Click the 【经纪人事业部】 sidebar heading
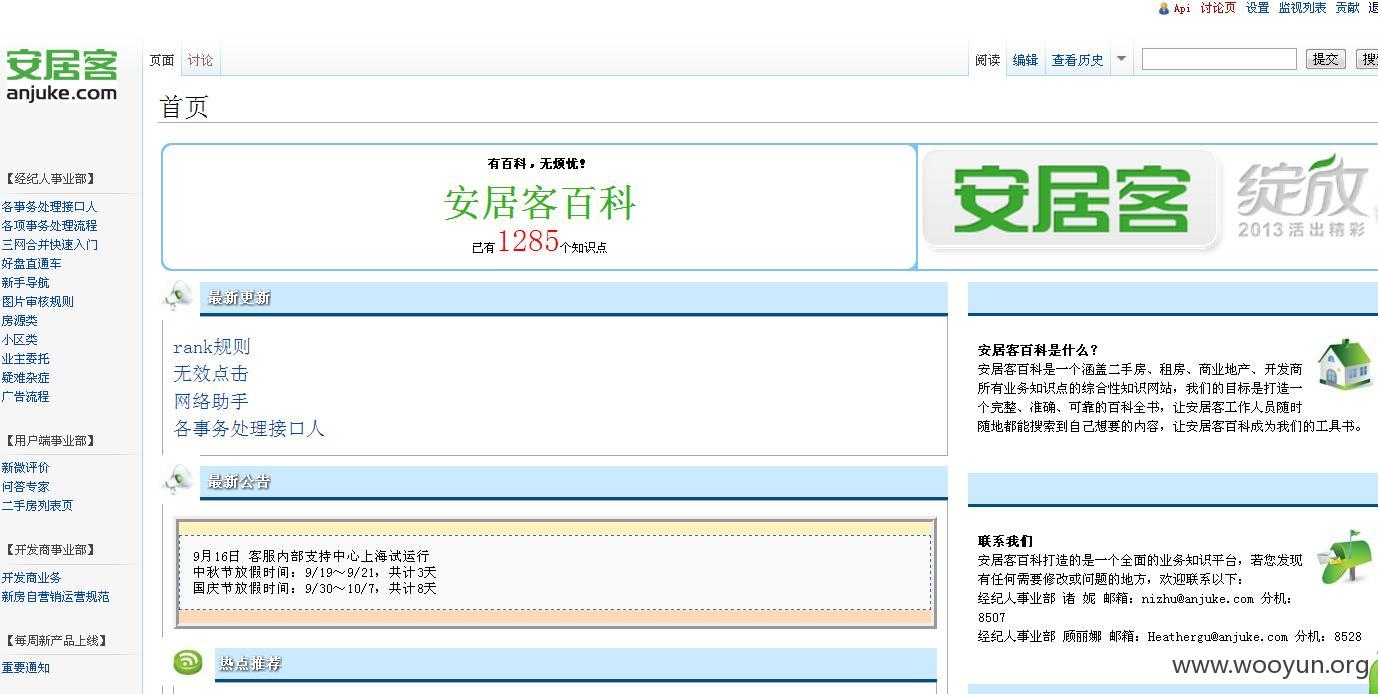Viewport: 1378px width, 694px height. [50, 179]
